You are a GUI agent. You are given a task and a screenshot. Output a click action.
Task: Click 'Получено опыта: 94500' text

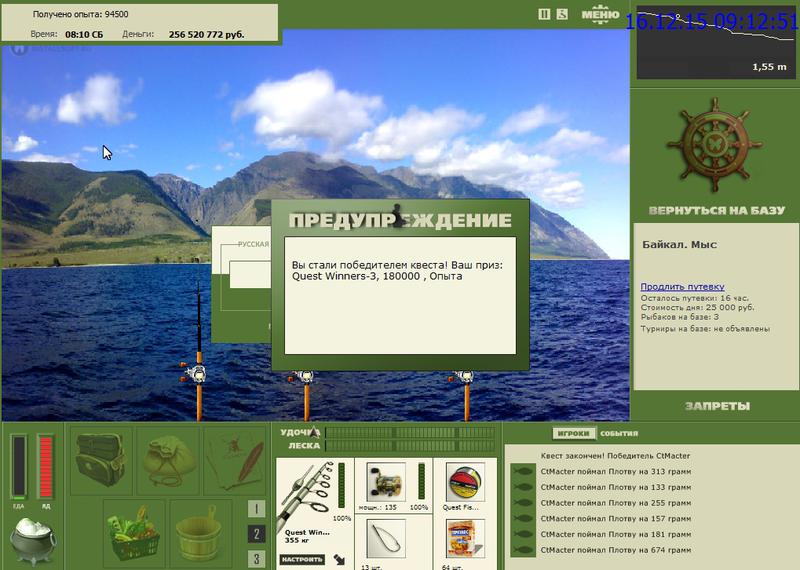tap(81, 14)
